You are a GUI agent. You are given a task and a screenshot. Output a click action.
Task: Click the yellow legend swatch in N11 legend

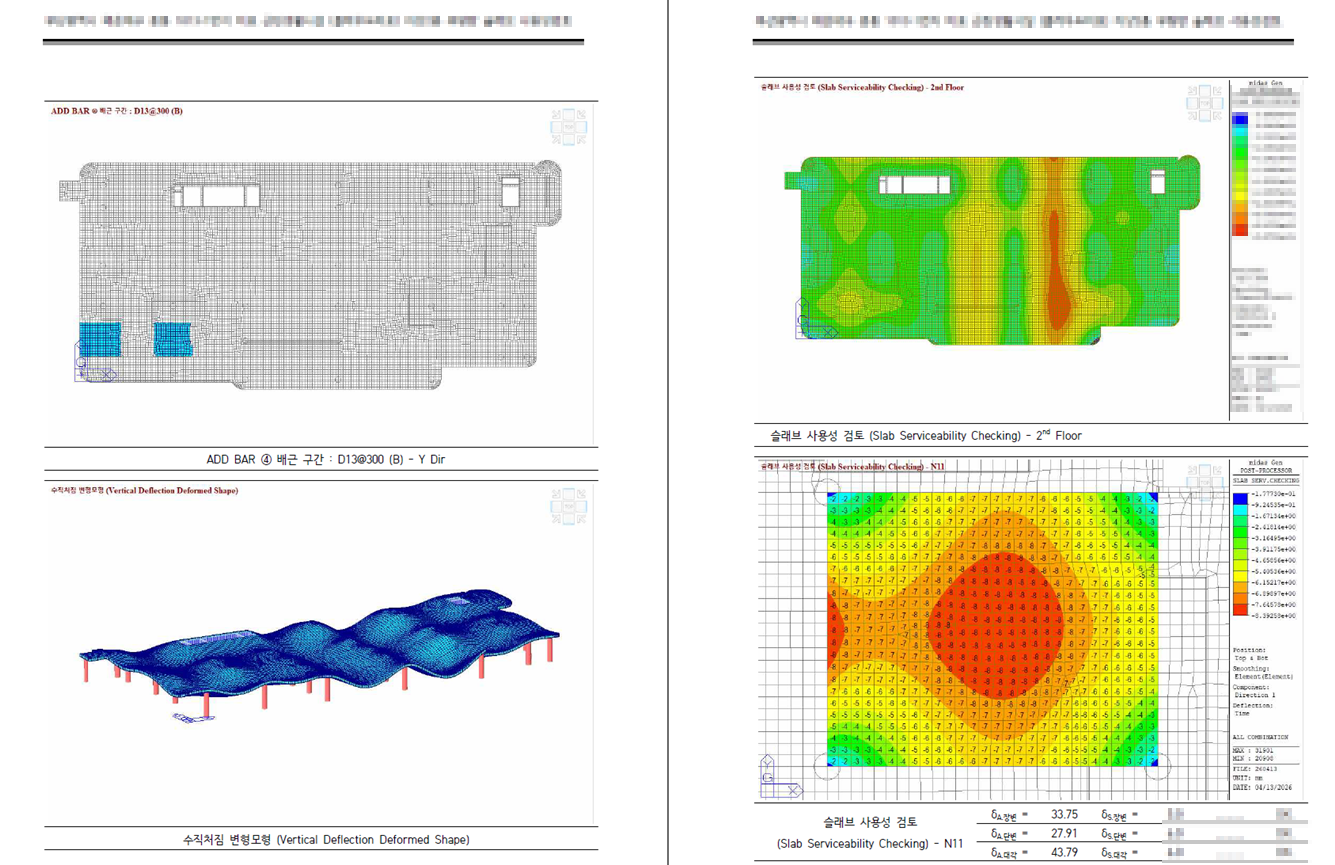click(x=1240, y=578)
